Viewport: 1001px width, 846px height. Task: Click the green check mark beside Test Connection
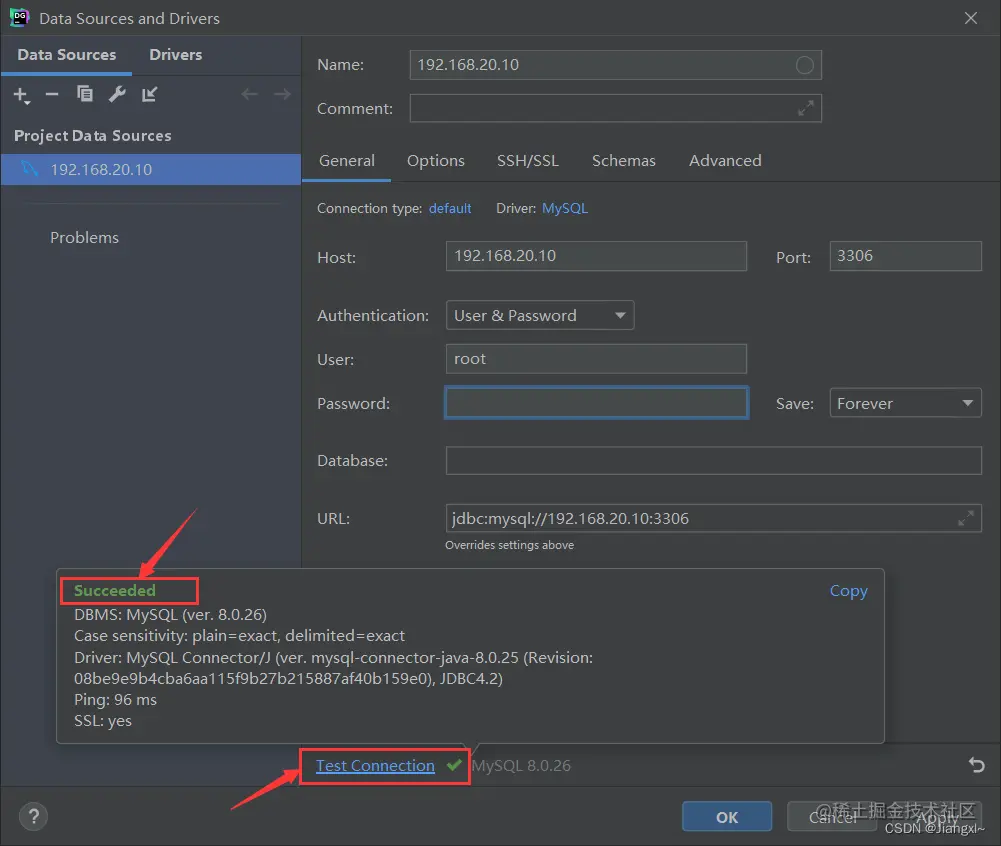point(454,765)
